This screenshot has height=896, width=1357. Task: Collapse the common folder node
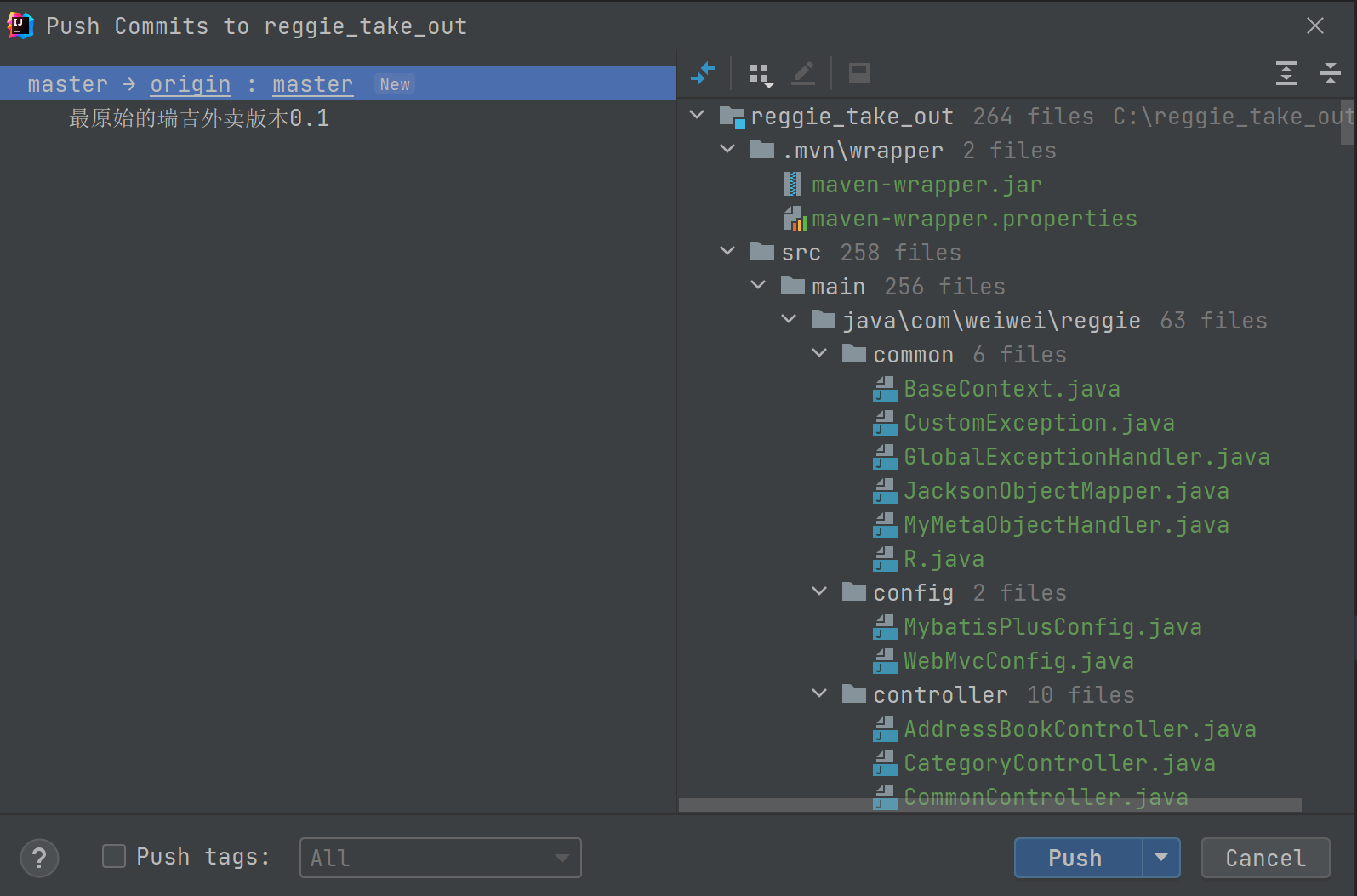(819, 353)
